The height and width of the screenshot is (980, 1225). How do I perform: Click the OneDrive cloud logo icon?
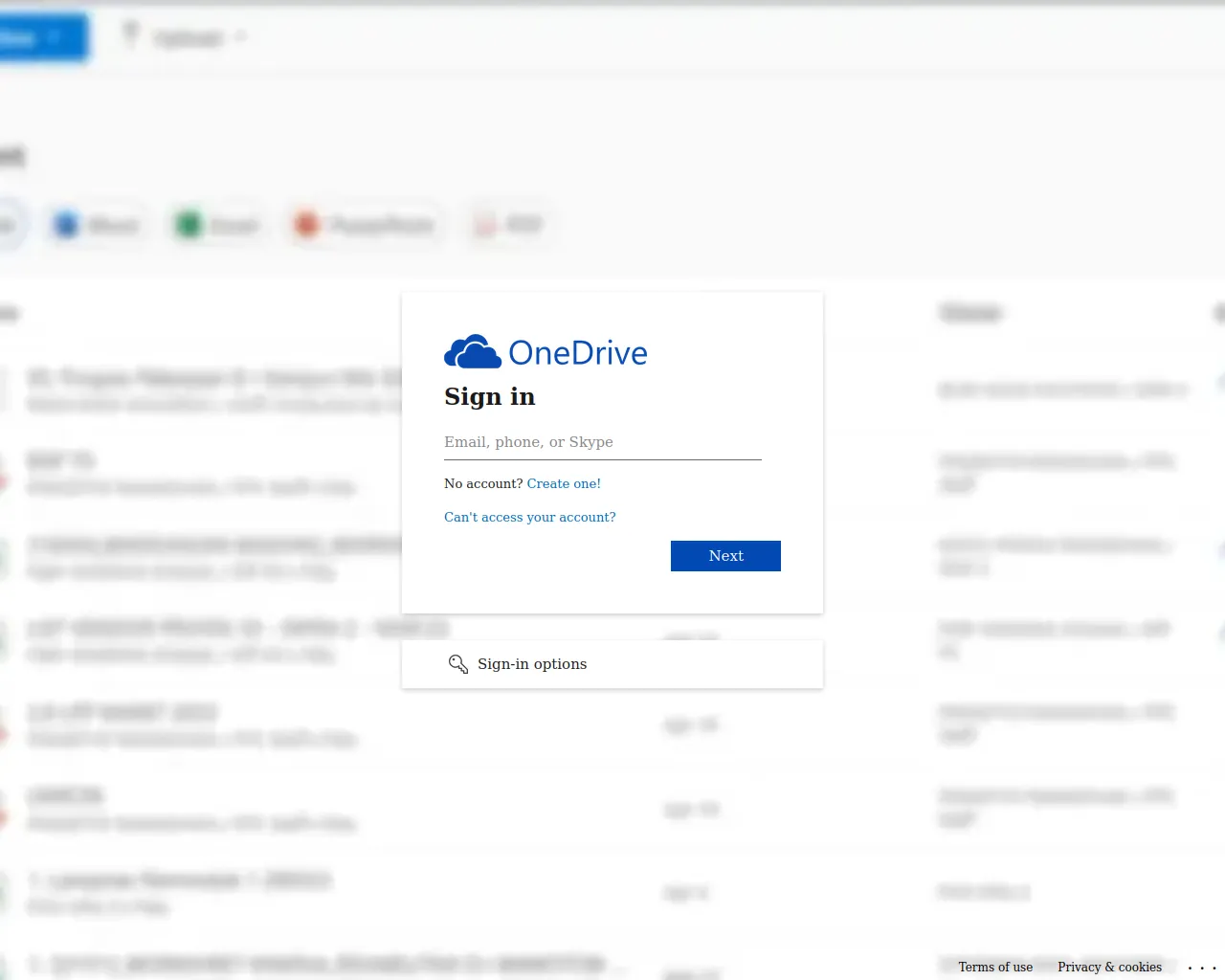[472, 352]
